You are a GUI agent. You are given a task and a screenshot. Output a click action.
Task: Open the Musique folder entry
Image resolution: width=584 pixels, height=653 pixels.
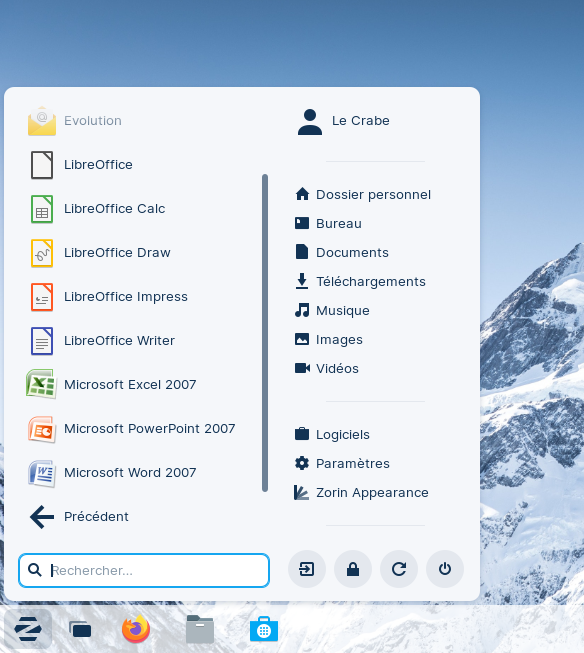tap(343, 311)
